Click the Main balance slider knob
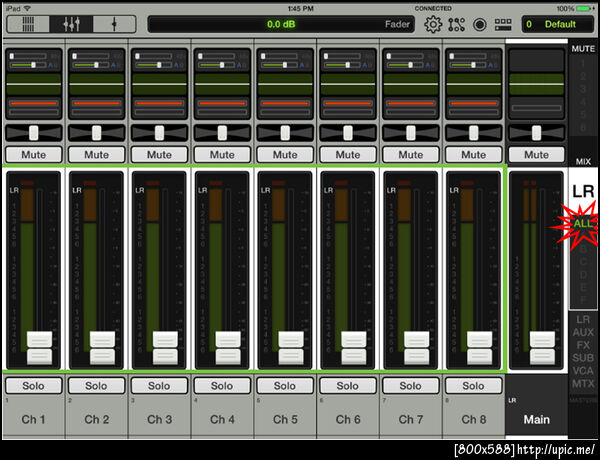This screenshot has height=460, width=600. 536,133
